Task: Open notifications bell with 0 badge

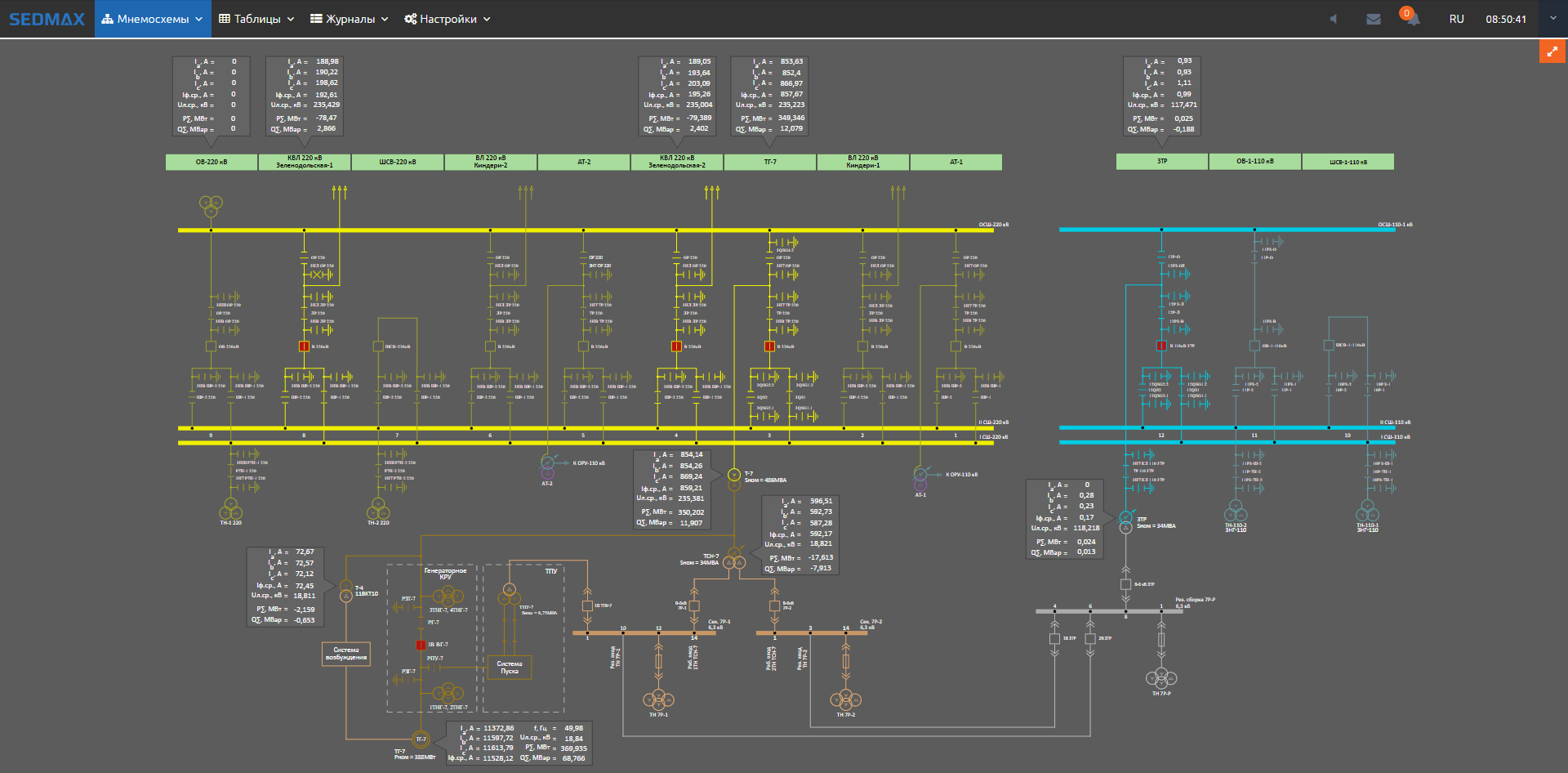Action: [x=1411, y=18]
